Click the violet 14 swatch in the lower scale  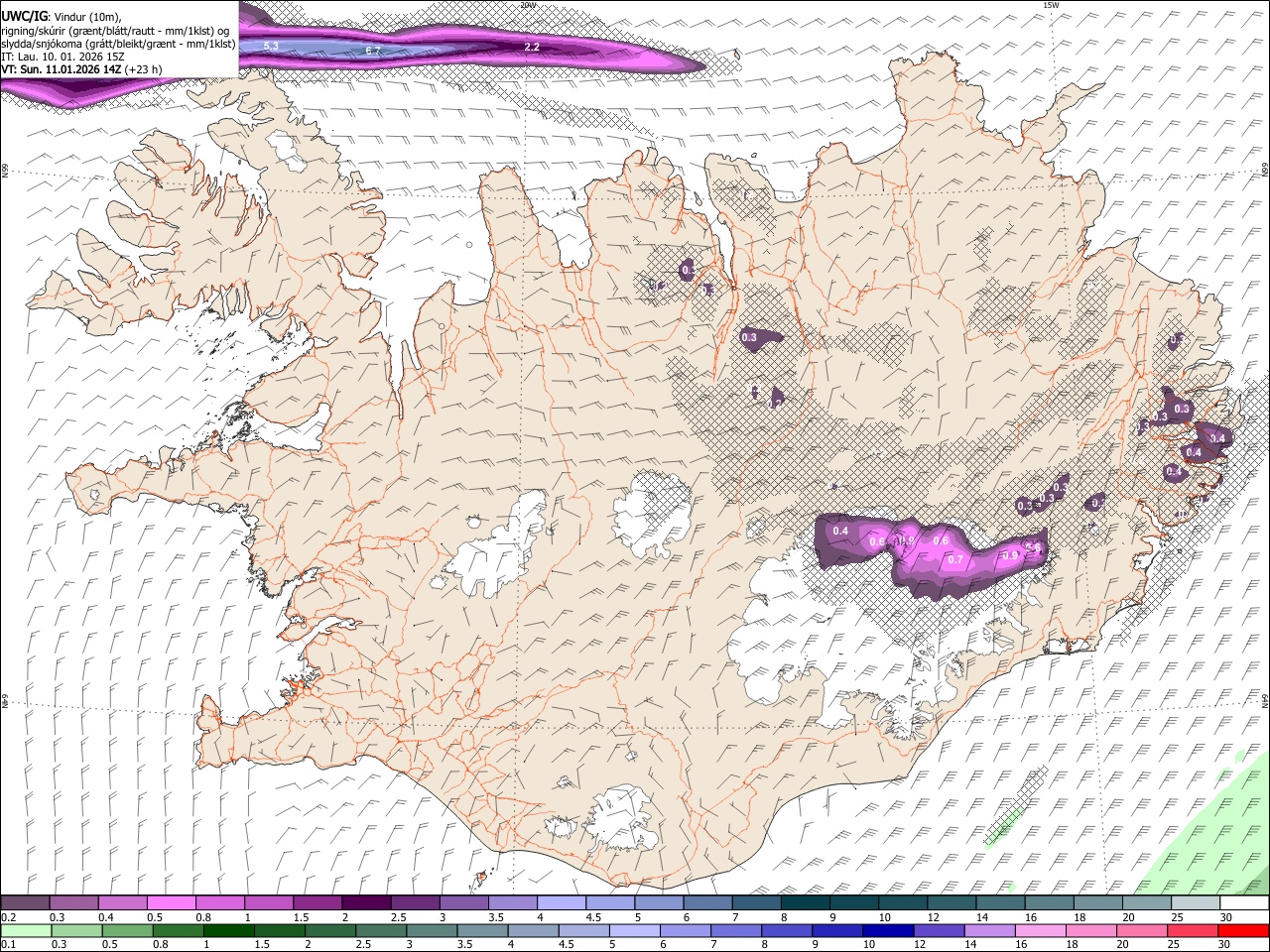(990, 931)
